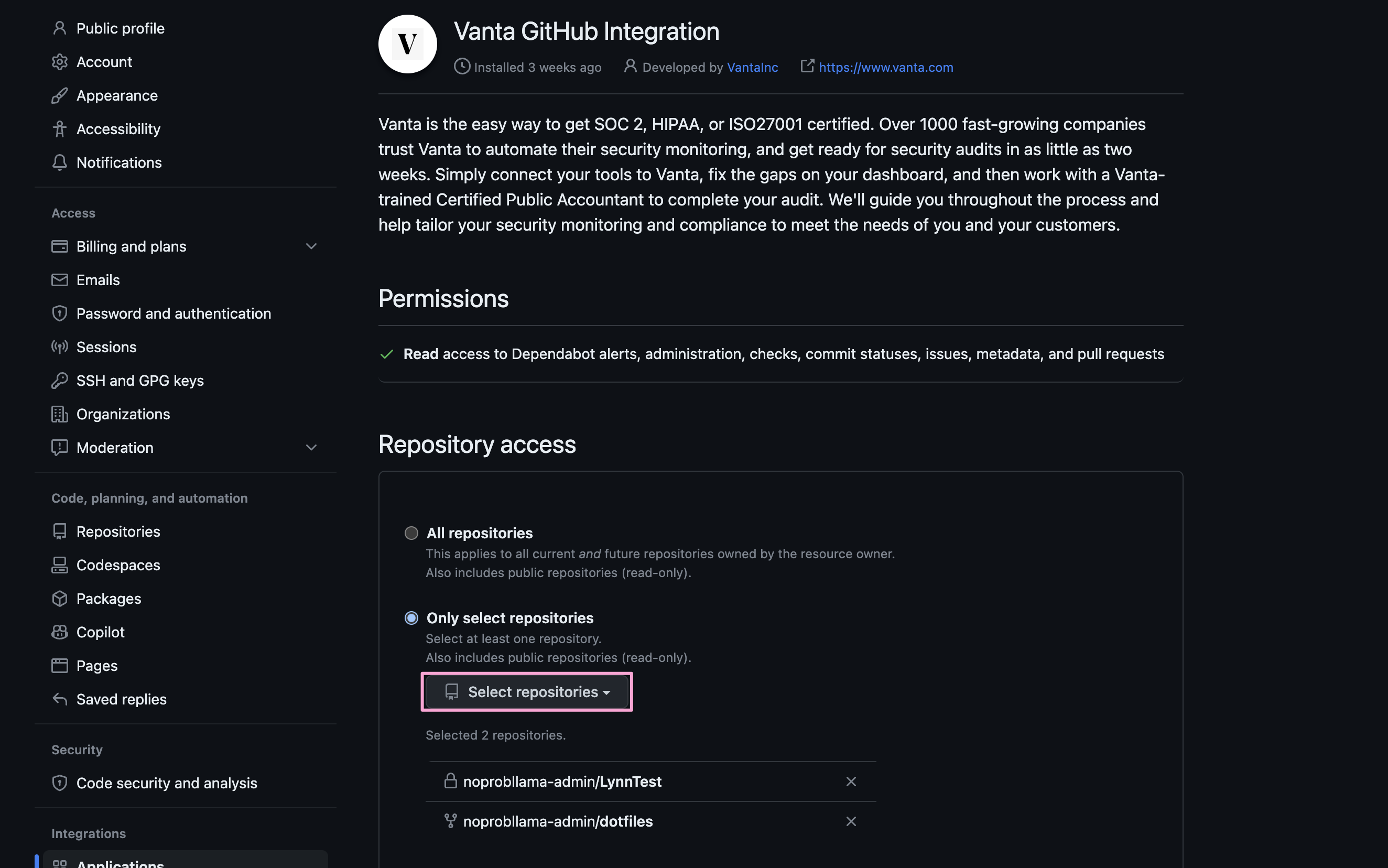This screenshot has height=868, width=1388.
Task: Click the fork icon beside dotfiles
Action: pos(451,821)
